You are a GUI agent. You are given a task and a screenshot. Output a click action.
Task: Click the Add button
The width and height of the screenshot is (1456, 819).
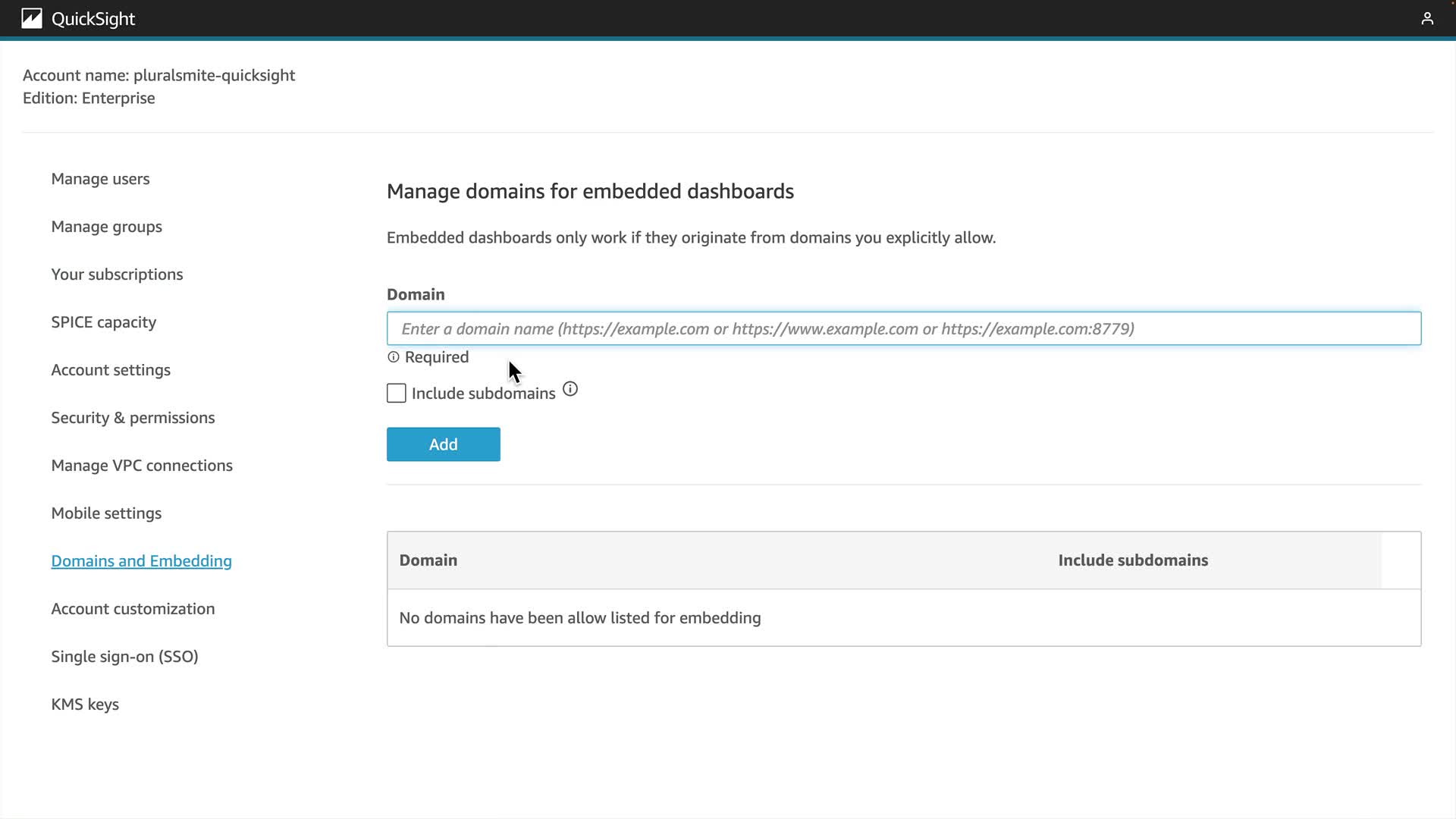[x=443, y=444]
